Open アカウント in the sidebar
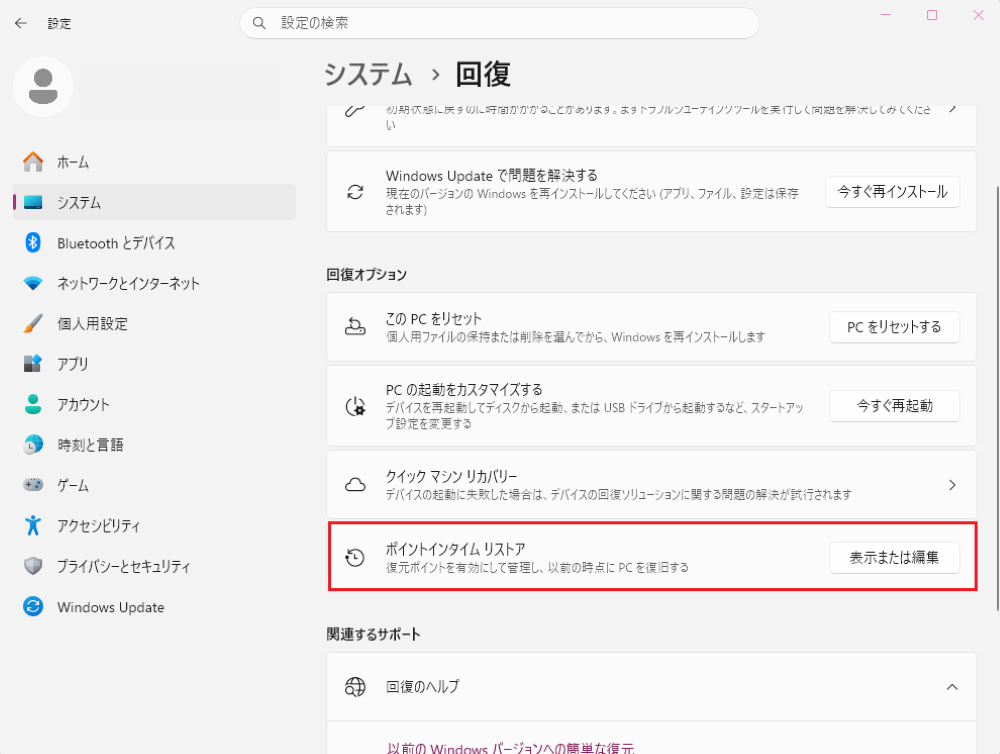The width and height of the screenshot is (1000, 754). pyautogui.click(x=154, y=404)
